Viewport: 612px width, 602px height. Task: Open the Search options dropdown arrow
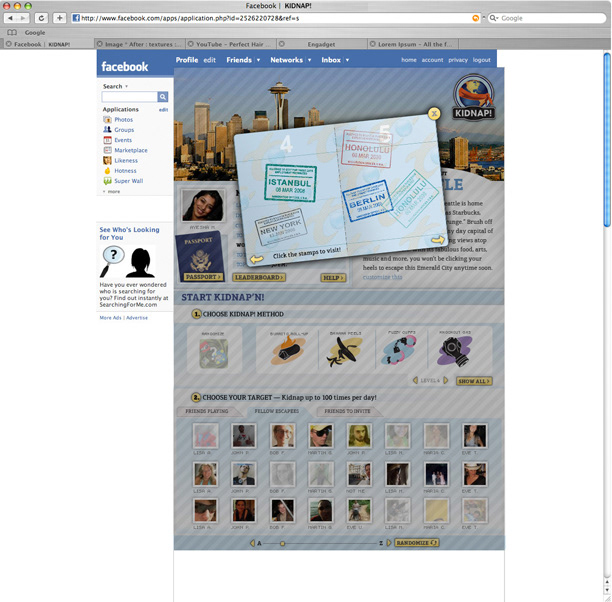(x=126, y=86)
